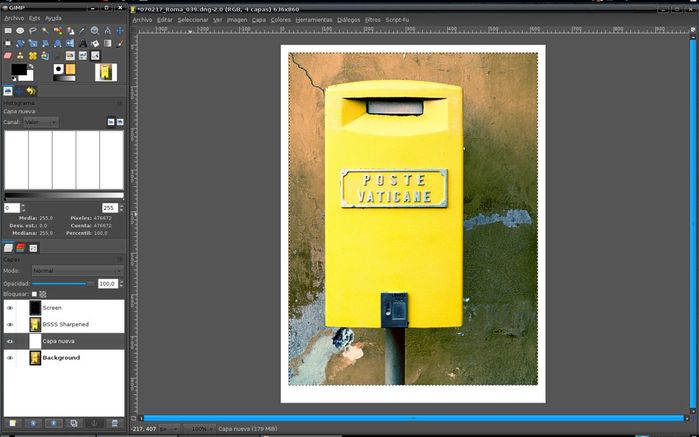This screenshot has height=437, width=699.
Task: Anchor the floating layer
Action: point(95,423)
